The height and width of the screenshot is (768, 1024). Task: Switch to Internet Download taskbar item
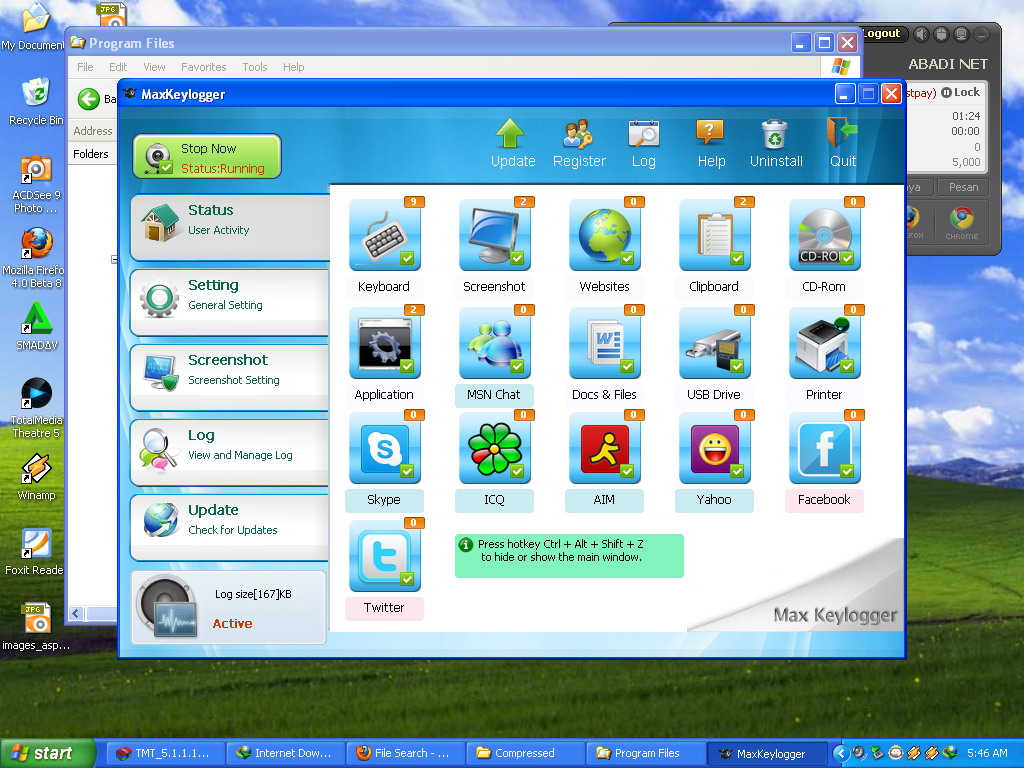(x=285, y=753)
